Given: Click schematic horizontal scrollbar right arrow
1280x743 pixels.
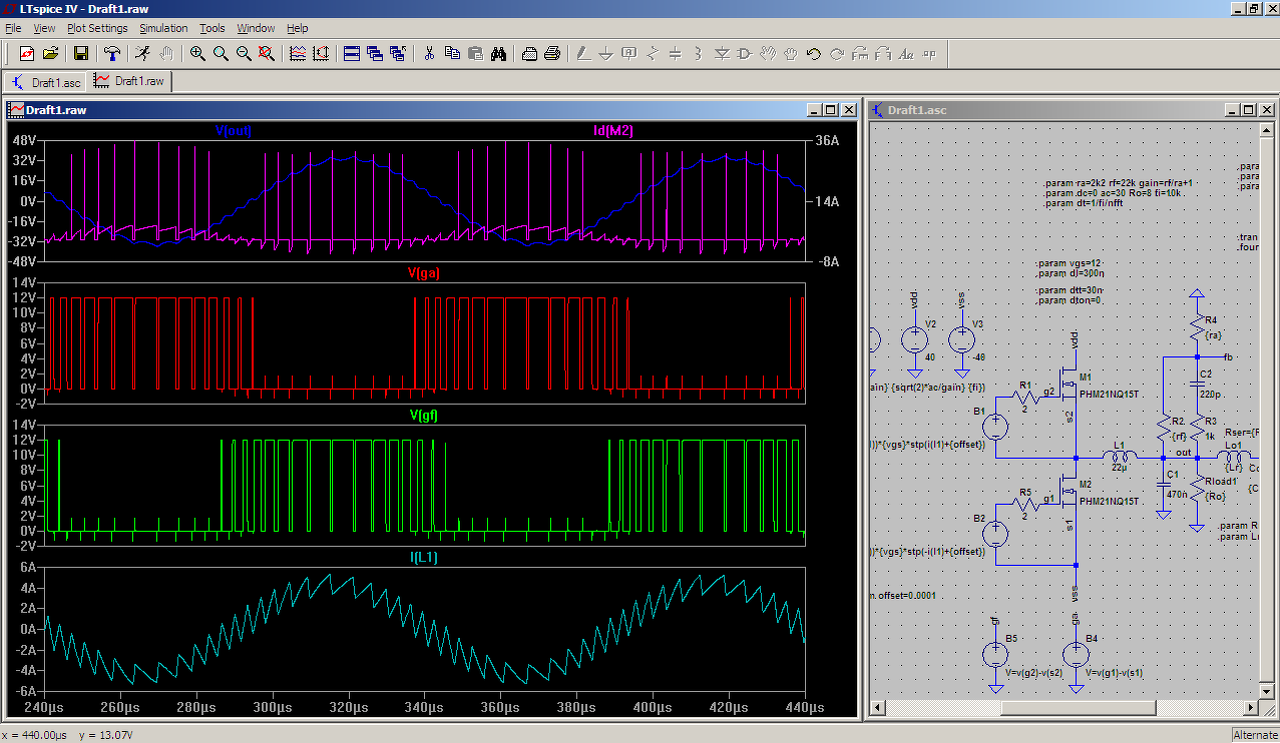Looking at the screenshot, I should (x=1251, y=708).
